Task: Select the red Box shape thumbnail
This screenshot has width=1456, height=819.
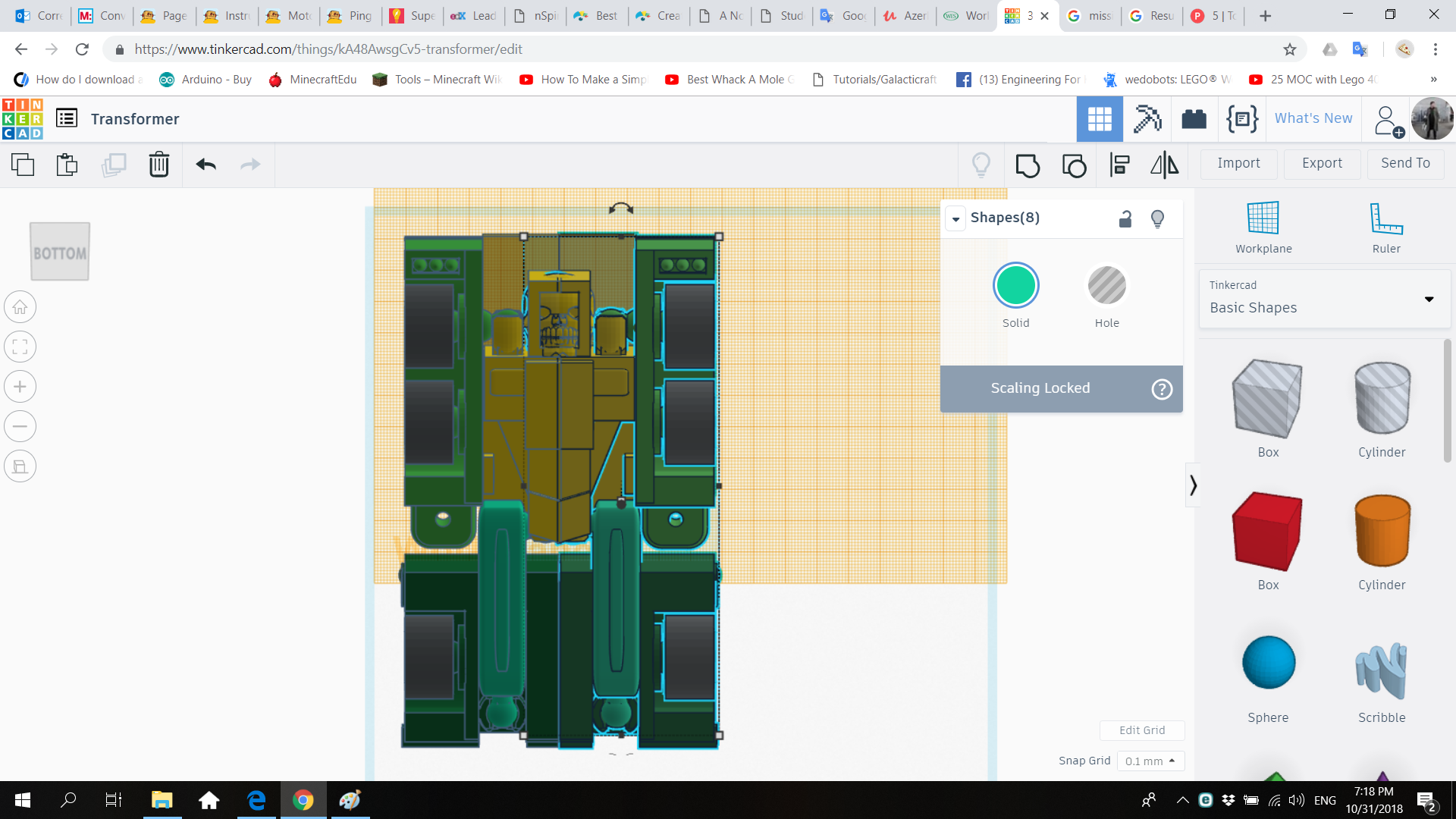Action: [x=1267, y=532]
